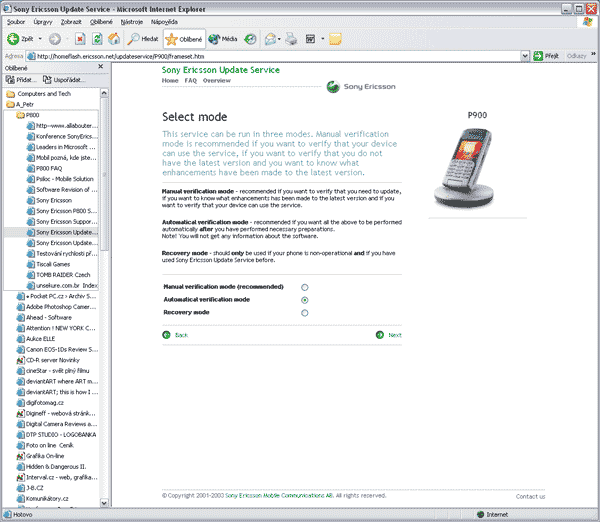600x522 pixels.
Task: Click the Next link on page
Action: pyautogui.click(x=389, y=335)
